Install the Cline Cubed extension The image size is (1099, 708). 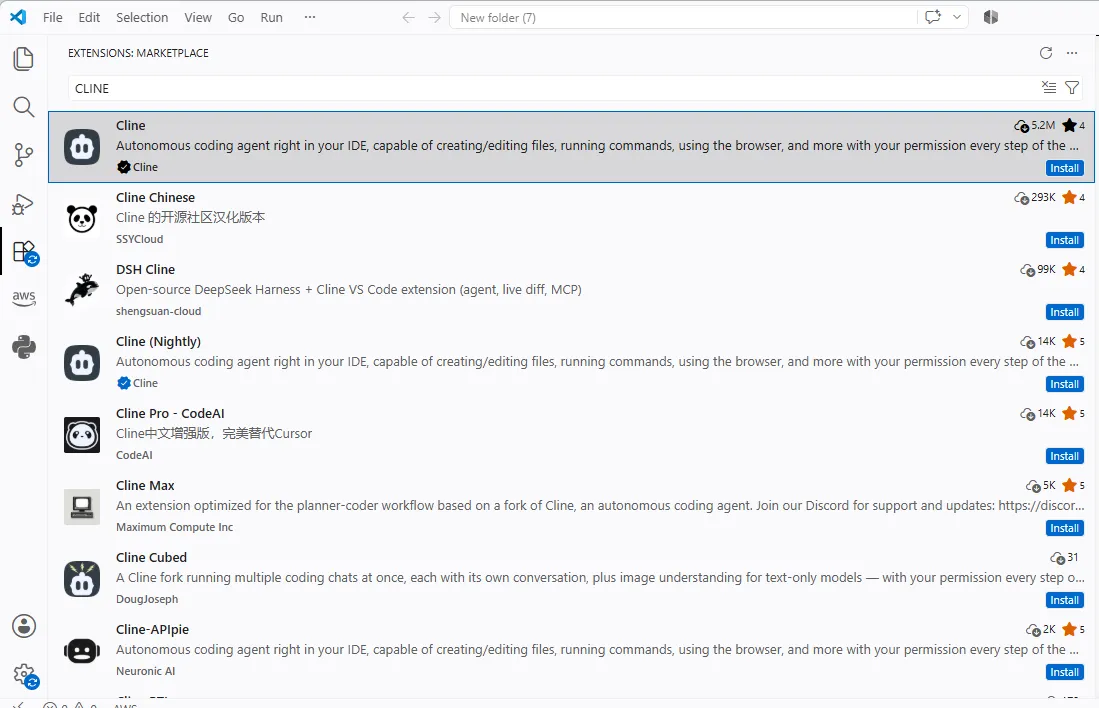coord(1064,600)
